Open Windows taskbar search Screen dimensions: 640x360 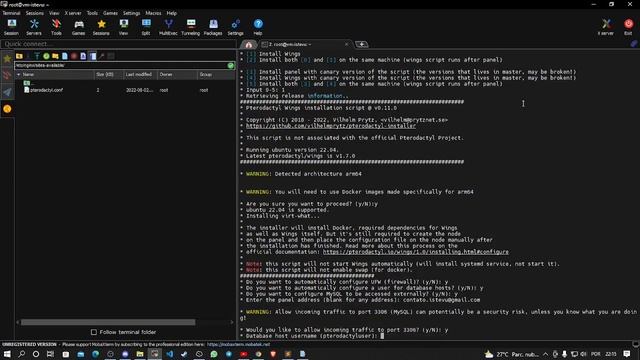[x=21, y=354]
